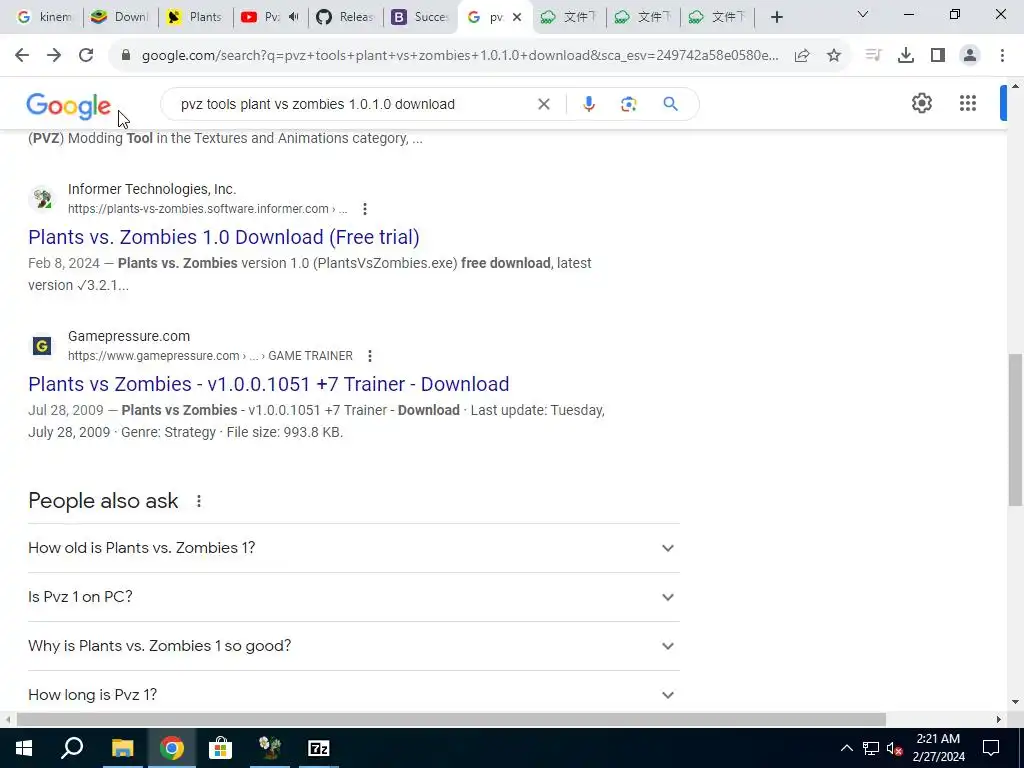This screenshot has height=768, width=1024.
Task: Click the vertical page scrollbar thumb
Action: point(1015,429)
